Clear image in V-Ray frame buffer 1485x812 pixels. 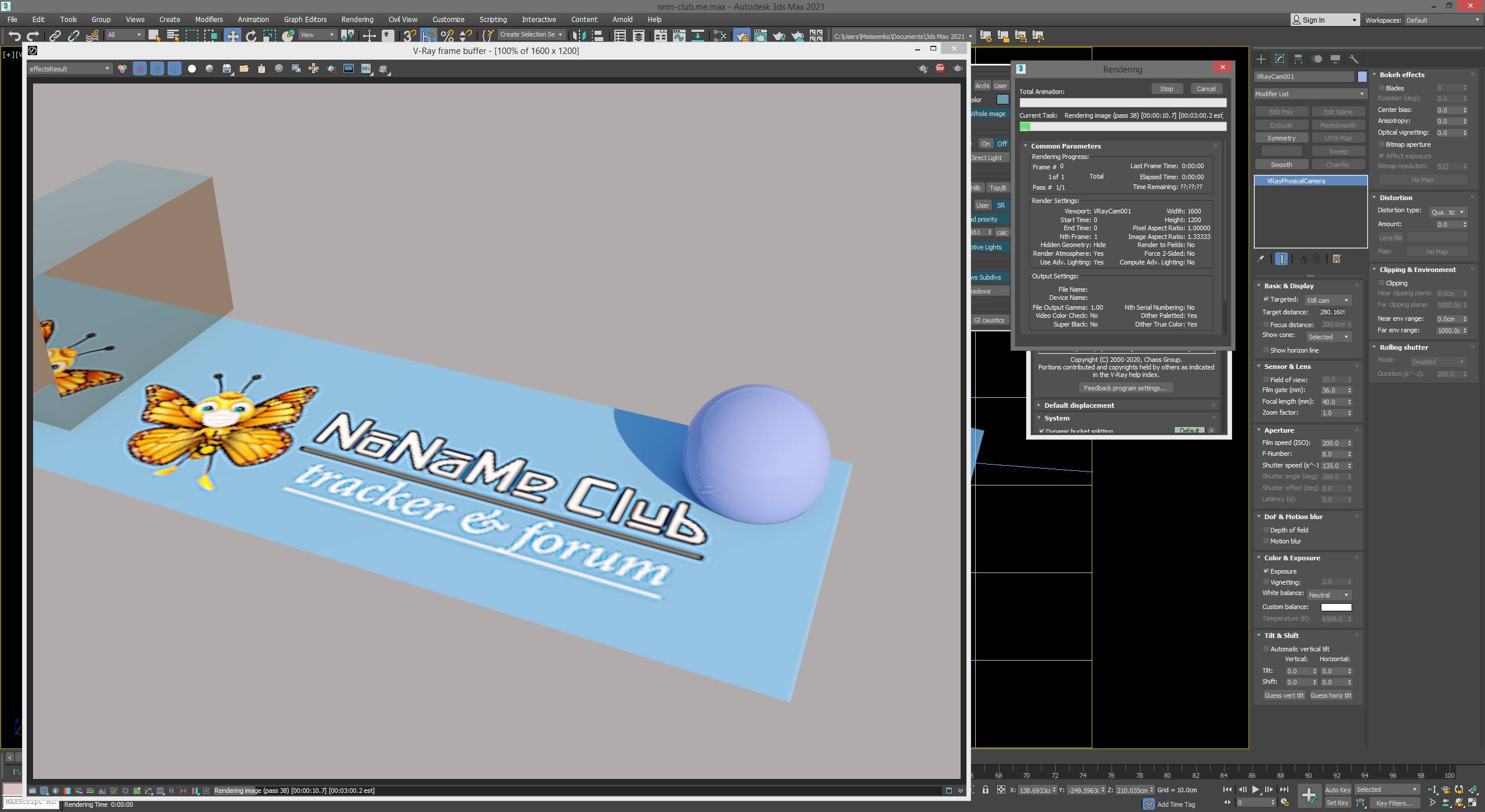(x=279, y=68)
